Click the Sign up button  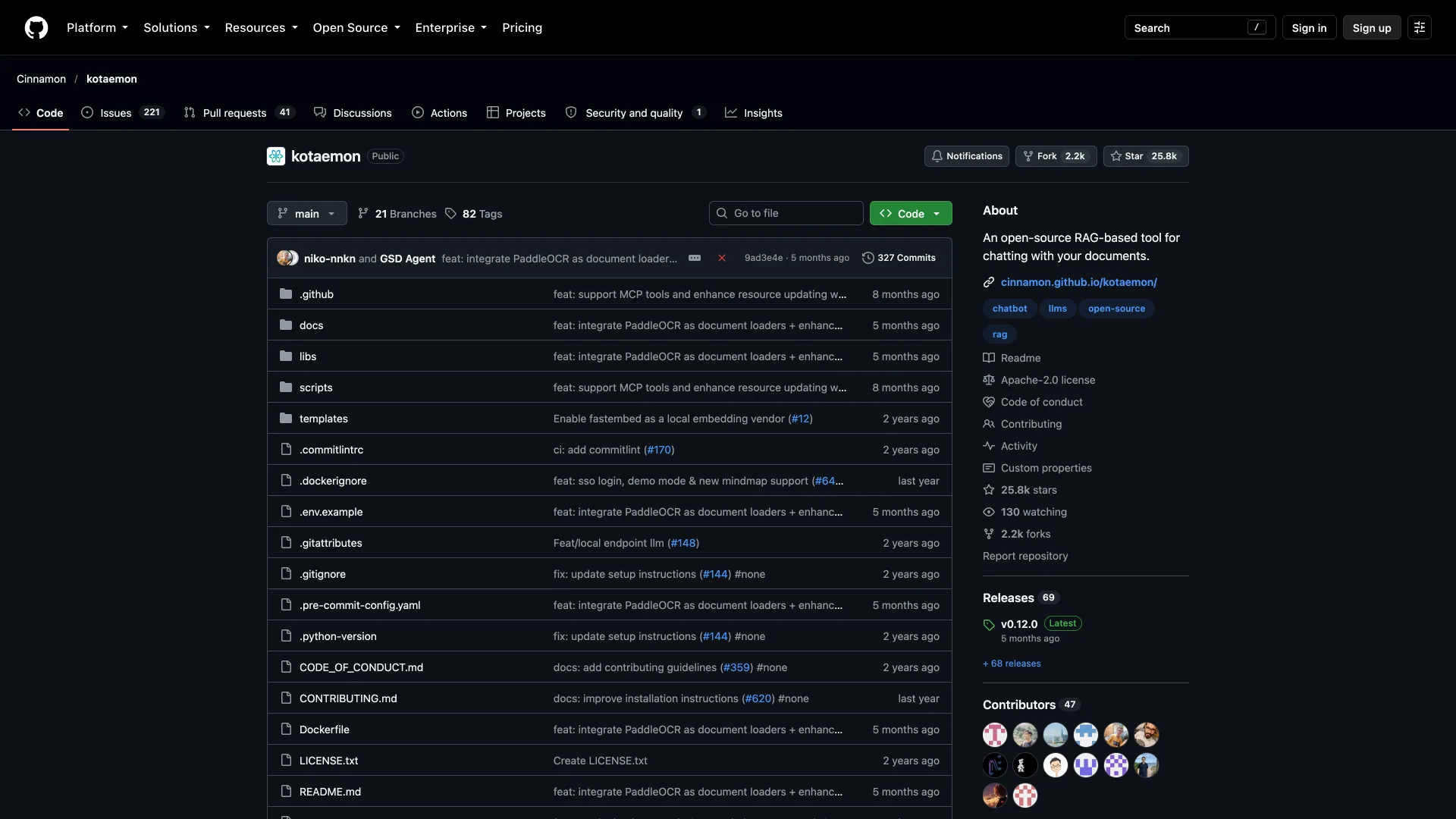1372,27
